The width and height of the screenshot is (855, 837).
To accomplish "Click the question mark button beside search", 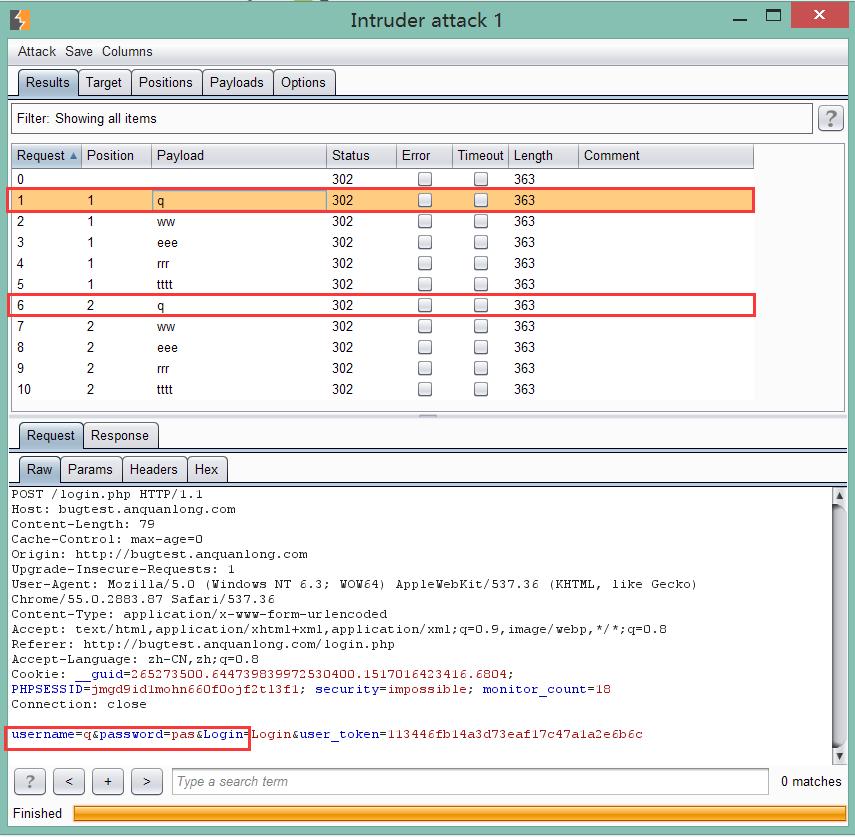I will [30, 781].
